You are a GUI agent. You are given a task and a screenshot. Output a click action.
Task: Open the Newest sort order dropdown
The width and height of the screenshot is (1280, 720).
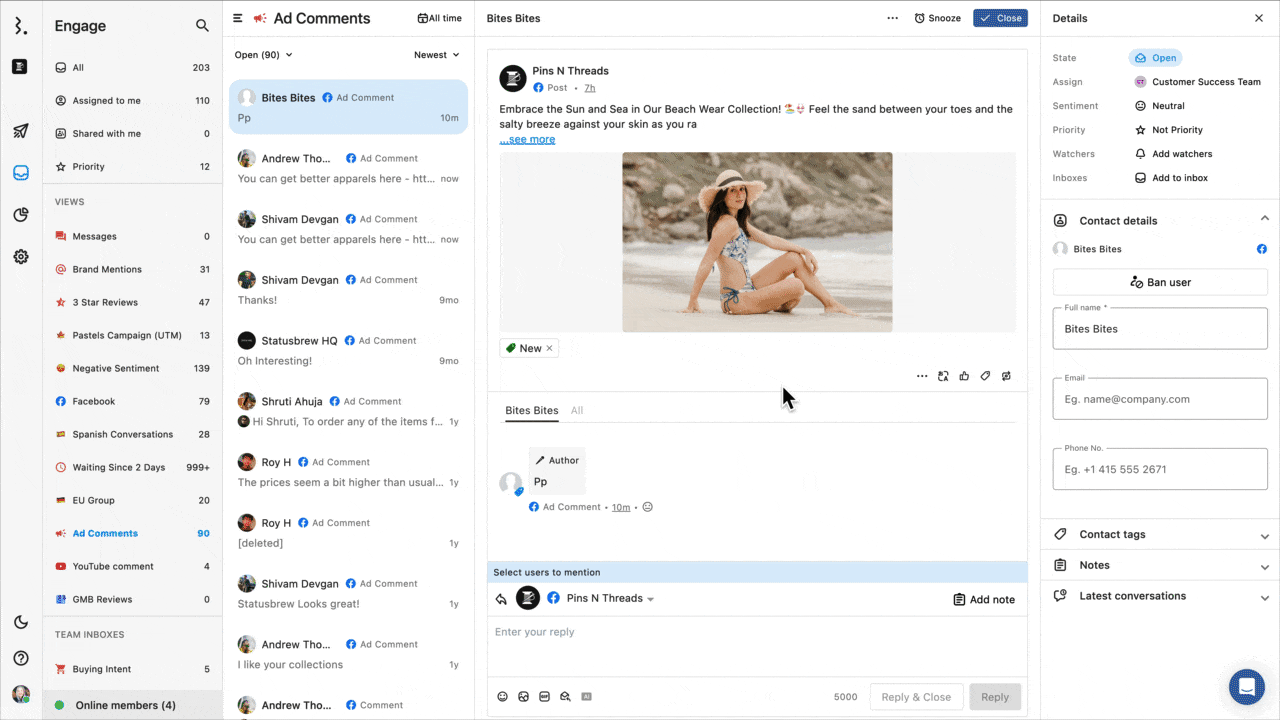coord(436,55)
